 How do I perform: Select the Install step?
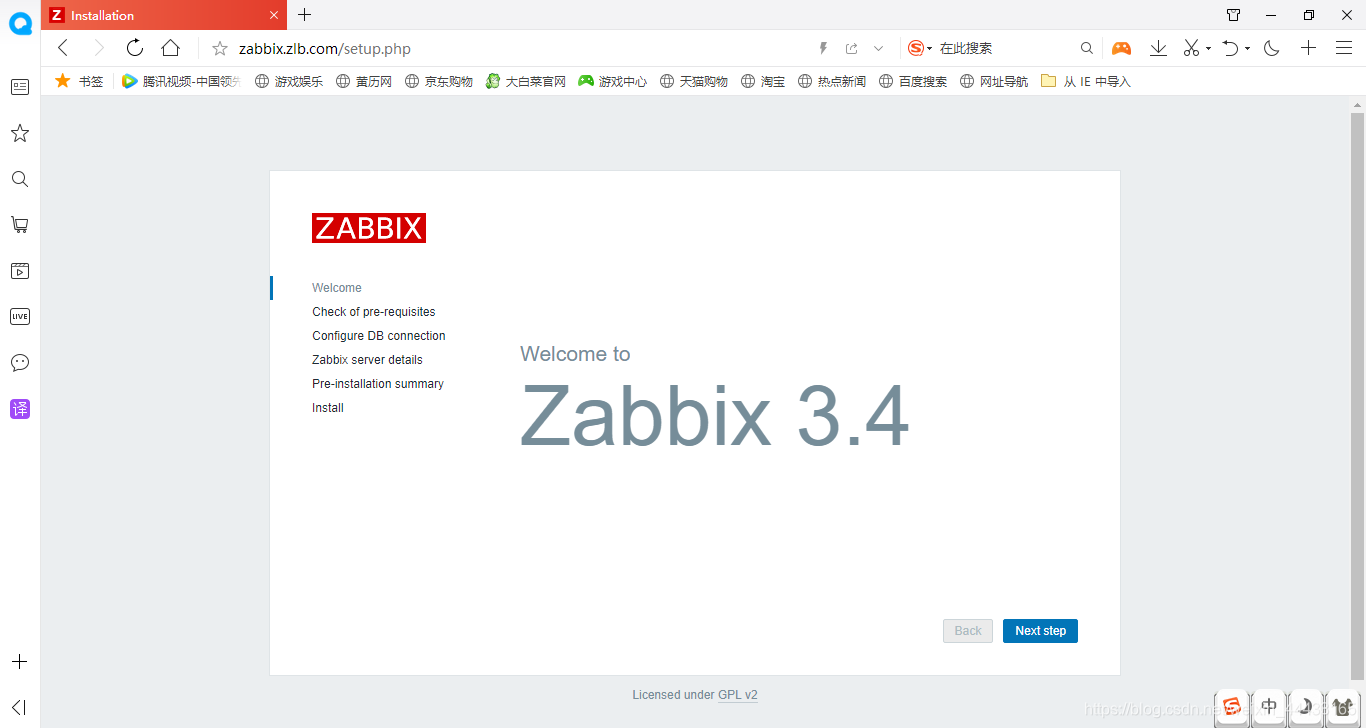pos(328,408)
